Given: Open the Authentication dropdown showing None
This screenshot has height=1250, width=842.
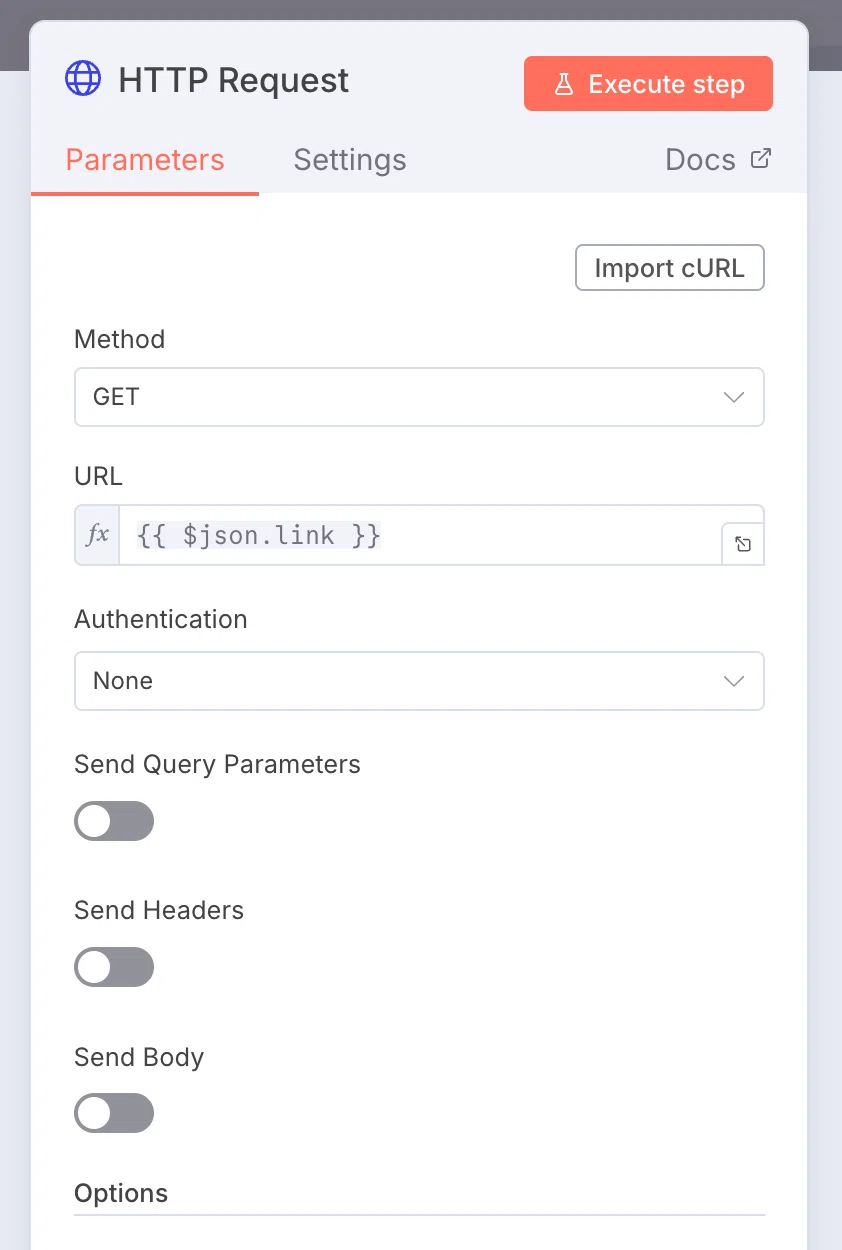Looking at the screenshot, I should (x=419, y=681).
